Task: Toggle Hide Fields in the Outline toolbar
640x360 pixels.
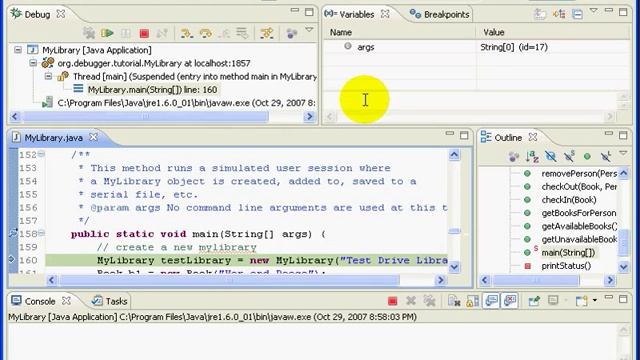Action: (551, 156)
